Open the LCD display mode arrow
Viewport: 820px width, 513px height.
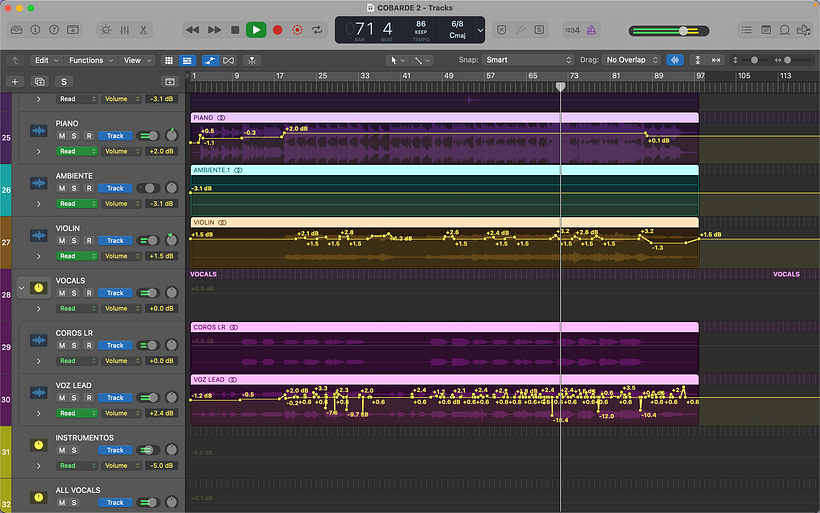click(x=480, y=30)
